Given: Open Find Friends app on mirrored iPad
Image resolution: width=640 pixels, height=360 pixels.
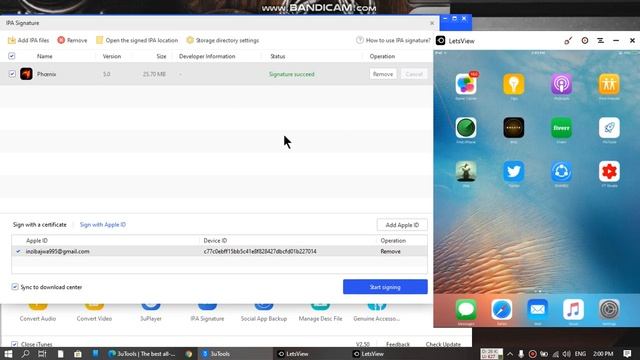Looking at the screenshot, I should [x=609, y=84].
